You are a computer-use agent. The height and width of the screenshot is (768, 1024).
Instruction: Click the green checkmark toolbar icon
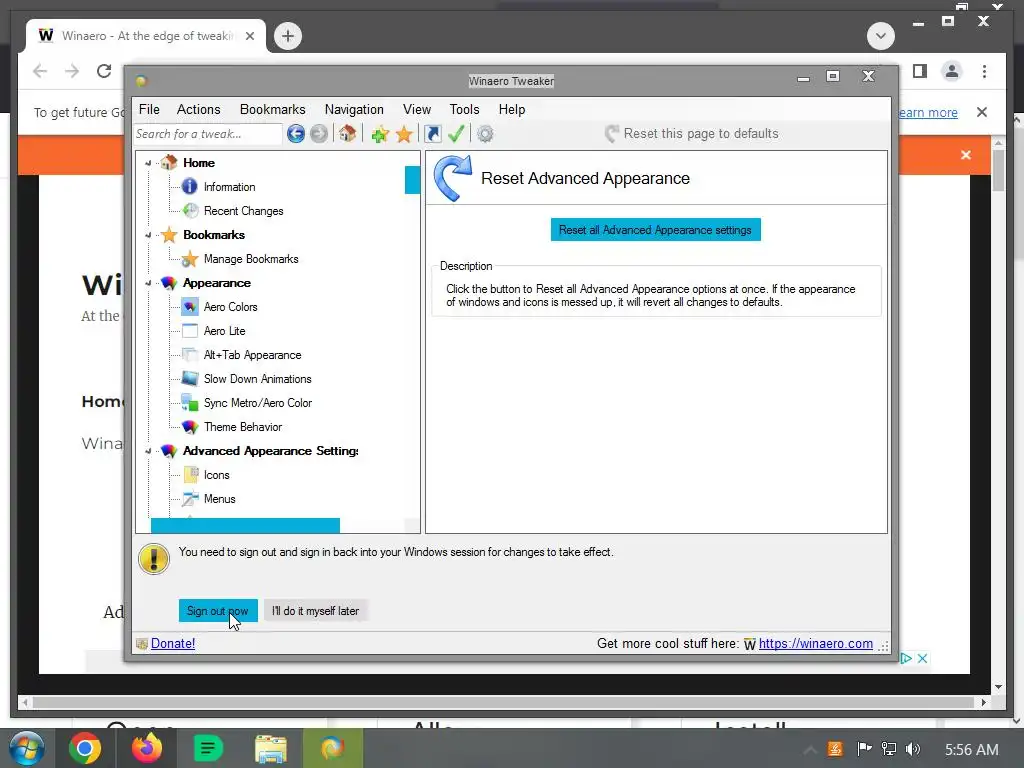[456, 134]
